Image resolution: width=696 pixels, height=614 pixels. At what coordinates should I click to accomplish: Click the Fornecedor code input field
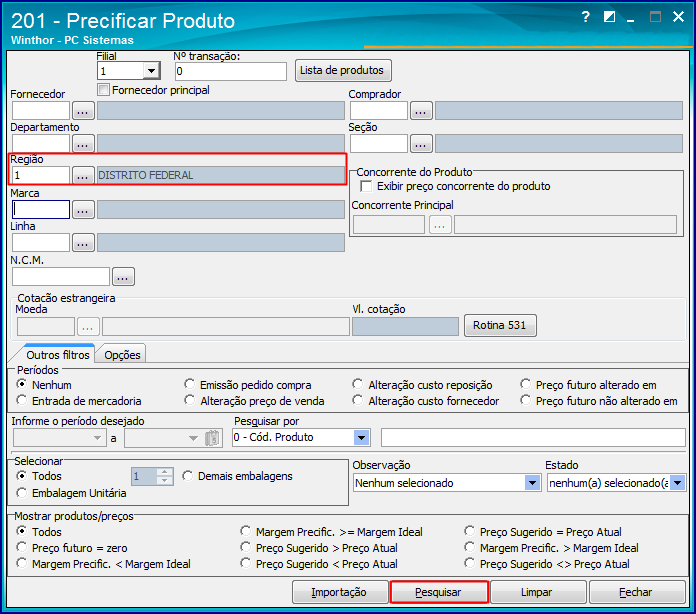[x=41, y=111]
